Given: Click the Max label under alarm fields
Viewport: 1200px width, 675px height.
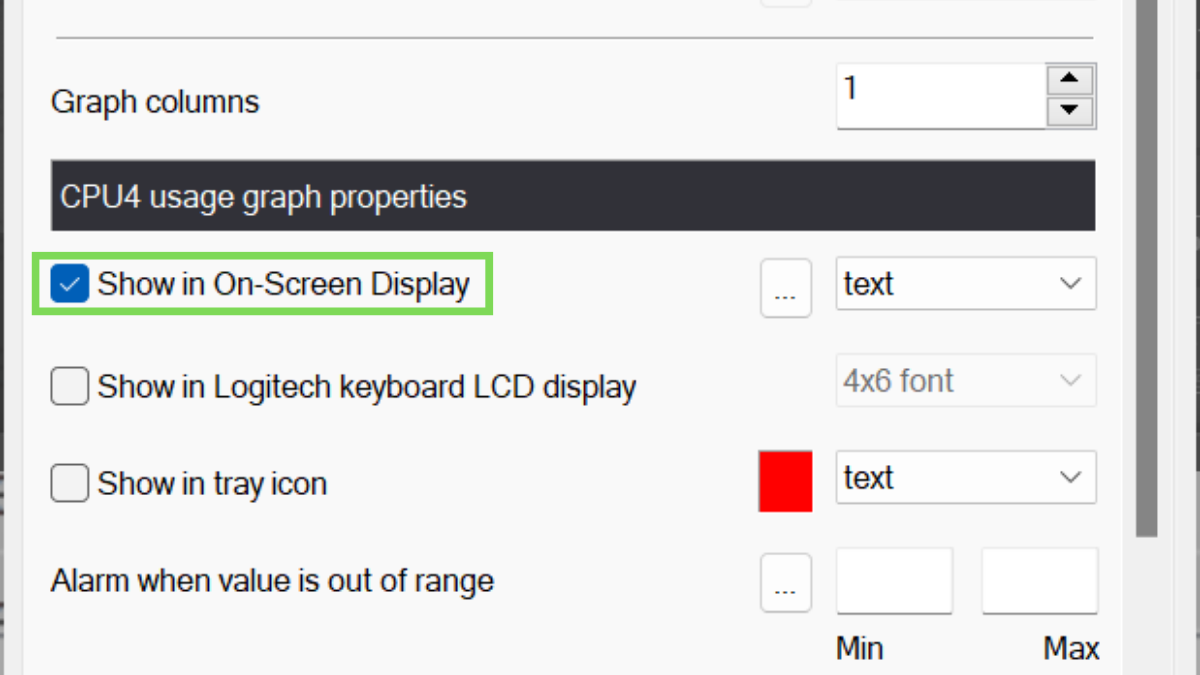Looking at the screenshot, I should coord(1071,649).
